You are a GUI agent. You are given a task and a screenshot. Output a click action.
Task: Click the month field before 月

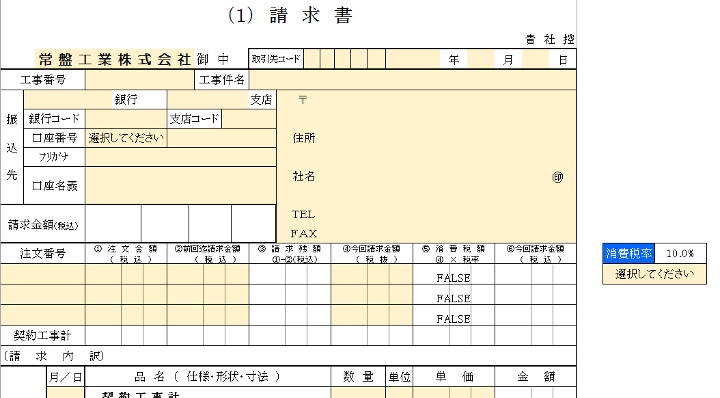click(x=481, y=59)
